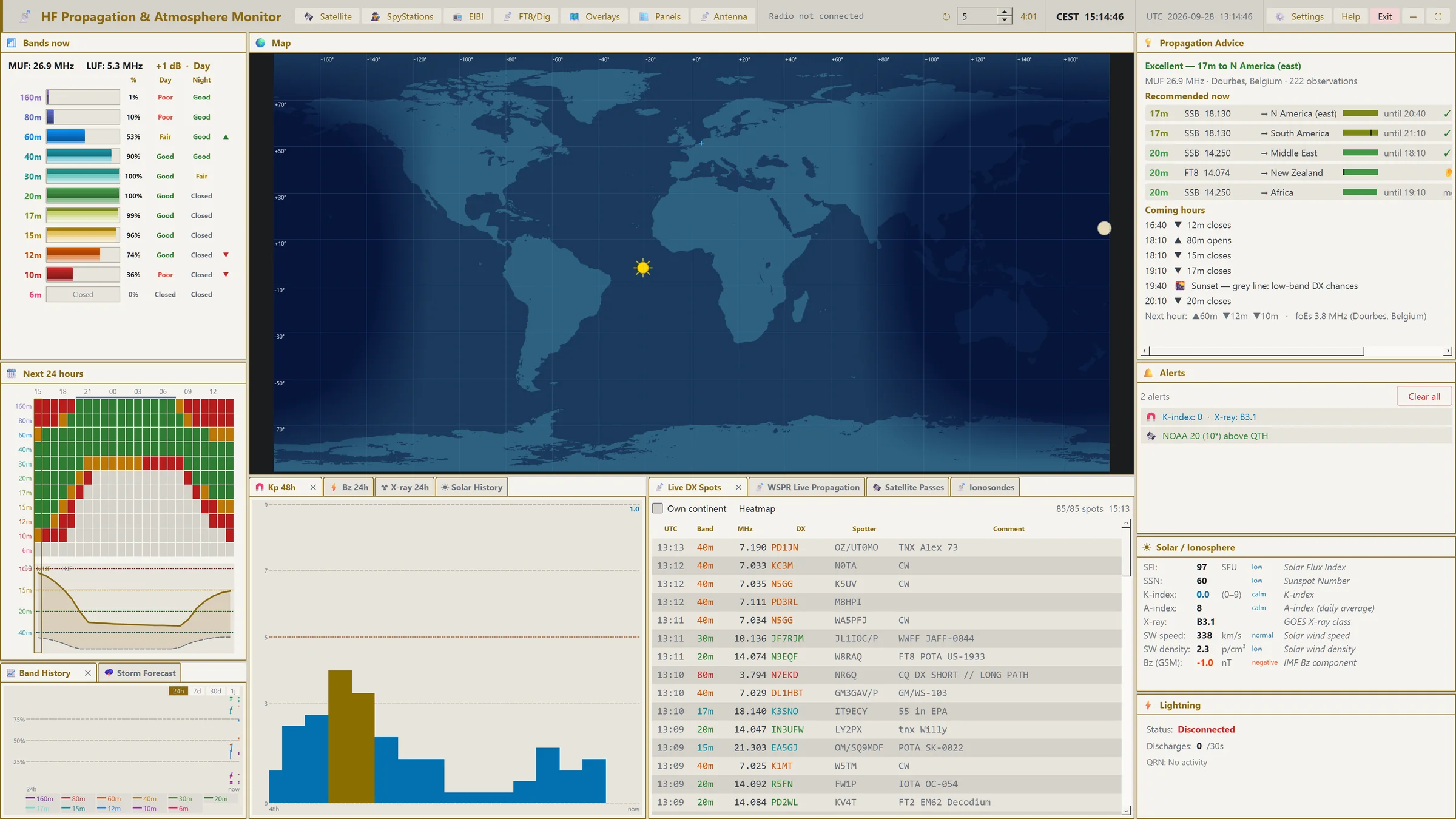Open the Ionosondes tab

coord(985,487)
